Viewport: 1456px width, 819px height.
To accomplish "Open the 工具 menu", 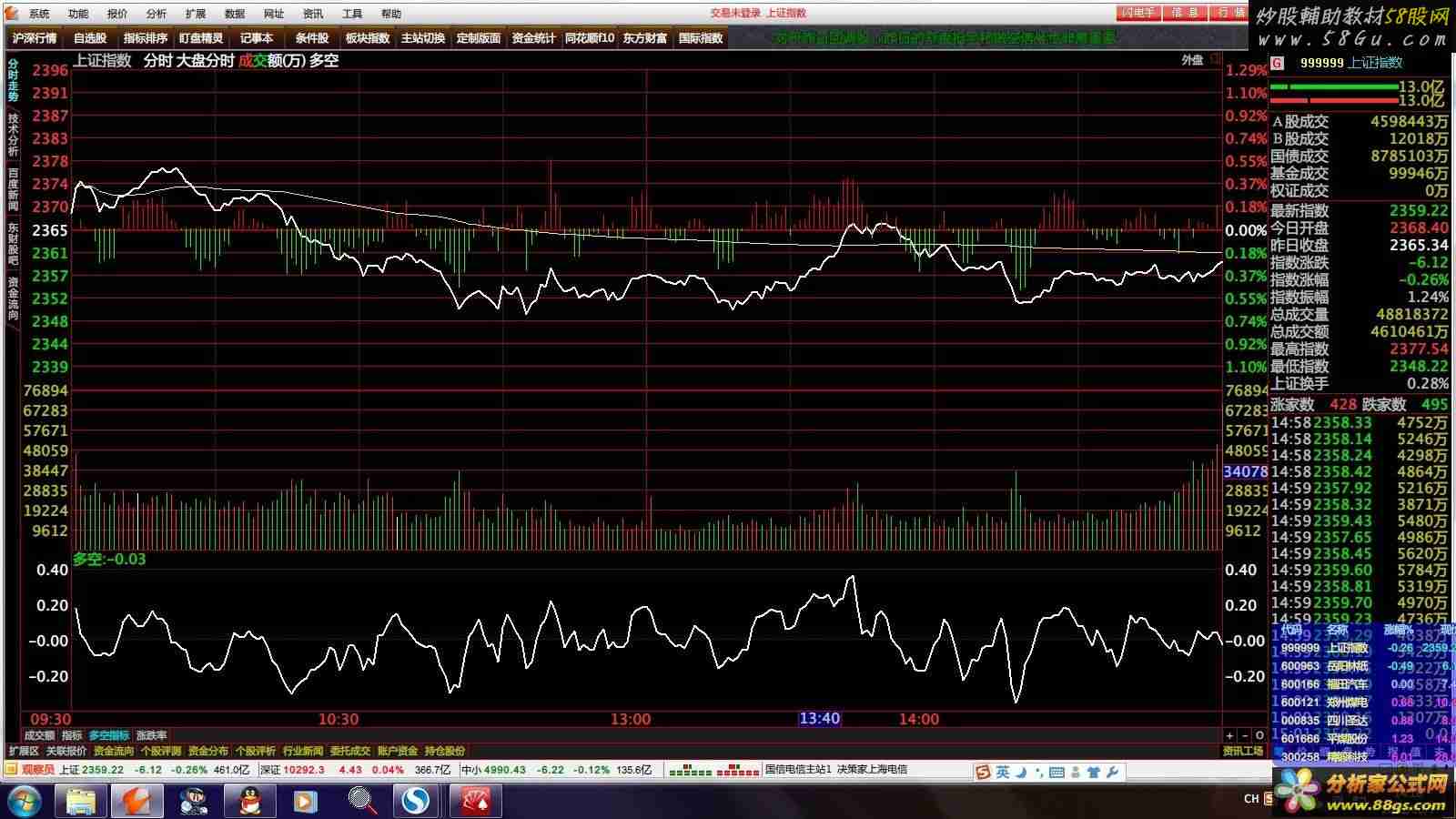I will (x=352, y=14).
